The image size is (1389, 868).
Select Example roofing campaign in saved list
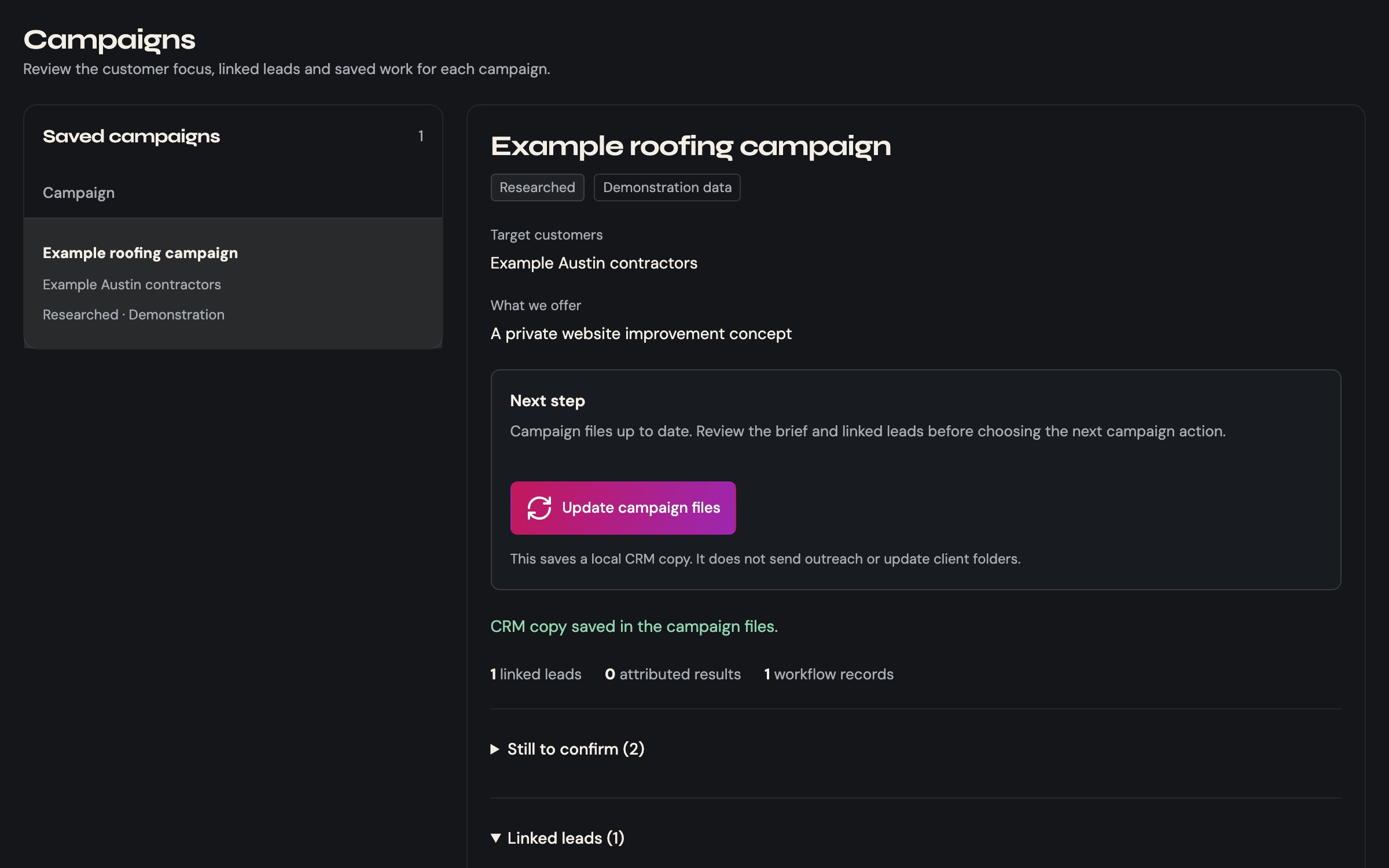click(233, 283)
